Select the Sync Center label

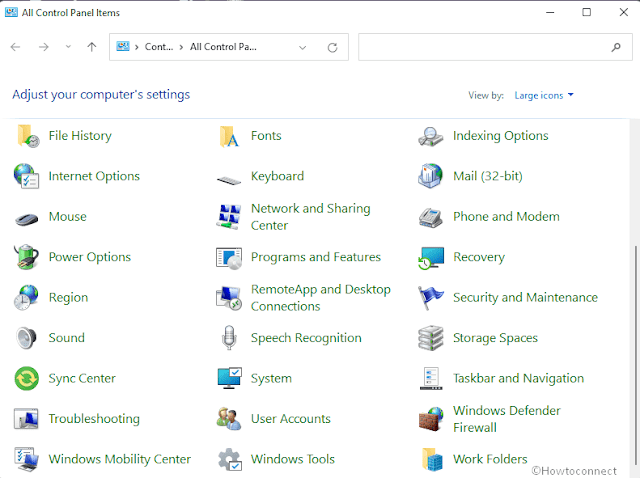tap(82, 378)
